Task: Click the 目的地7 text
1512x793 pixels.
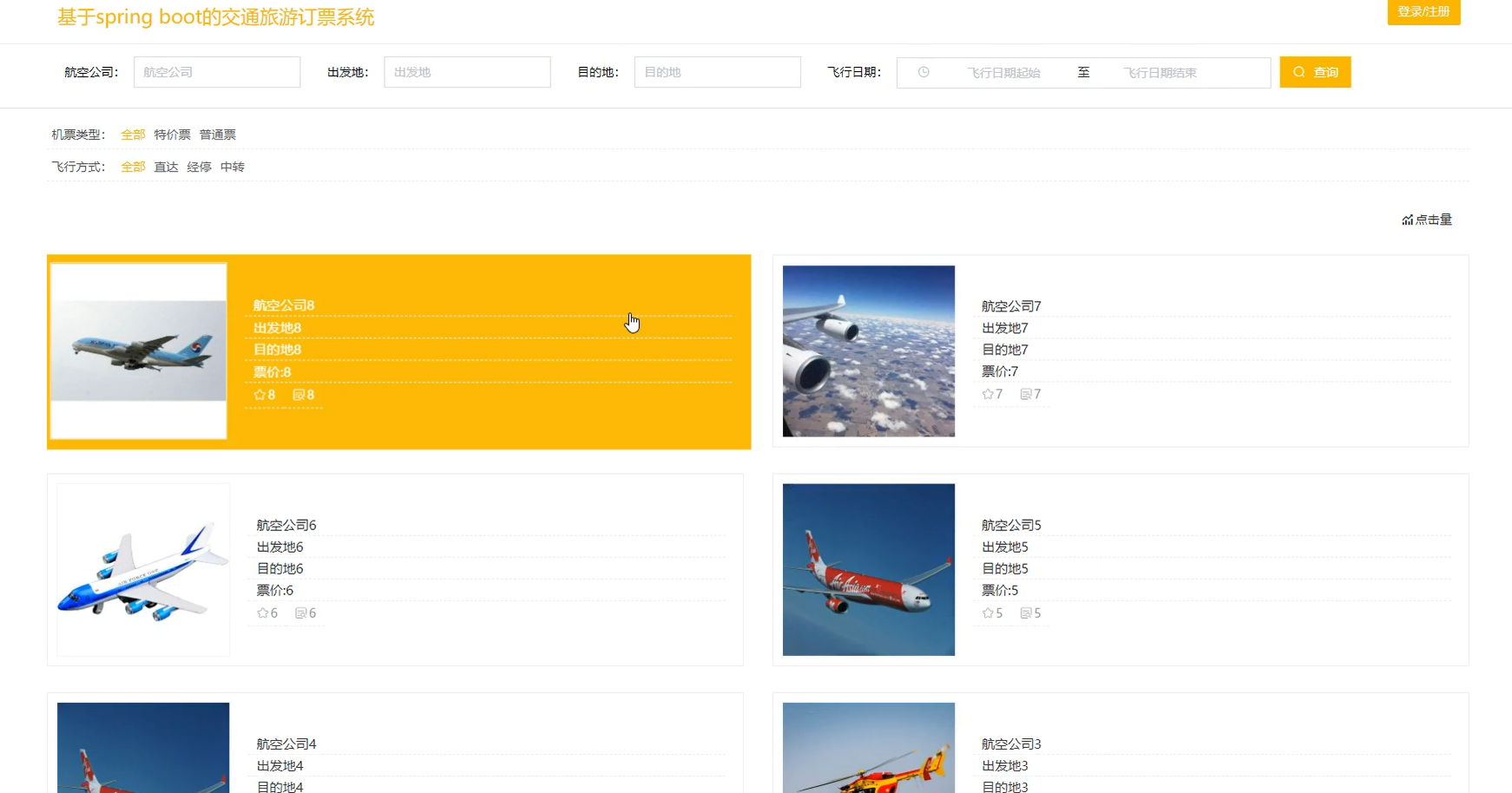Action: [1005, 350]
